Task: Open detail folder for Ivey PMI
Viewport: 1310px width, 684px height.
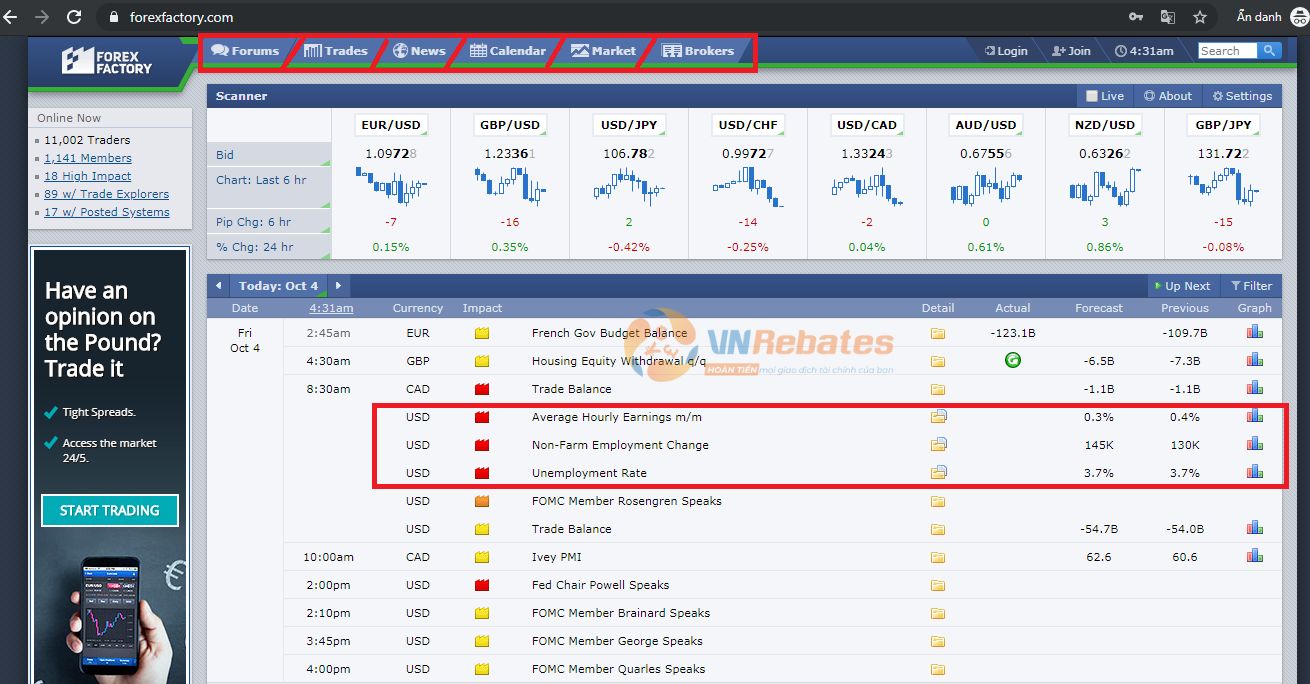Action: (x=938, y=557)
